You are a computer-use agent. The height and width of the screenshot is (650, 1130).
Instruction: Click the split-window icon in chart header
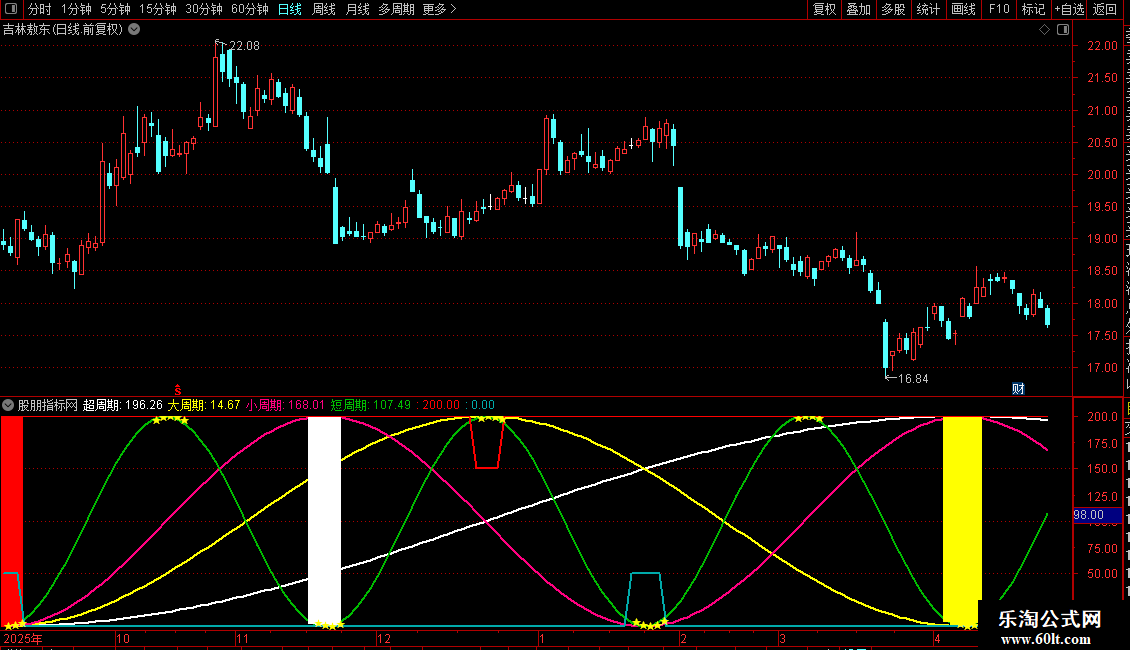pyautogui.click(x=1063, y=30)
